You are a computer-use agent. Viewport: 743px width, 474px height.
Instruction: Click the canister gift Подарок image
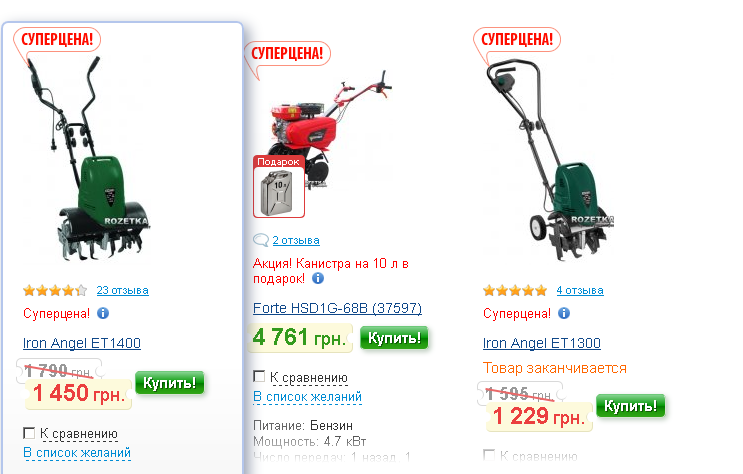[x=279, y=187]
